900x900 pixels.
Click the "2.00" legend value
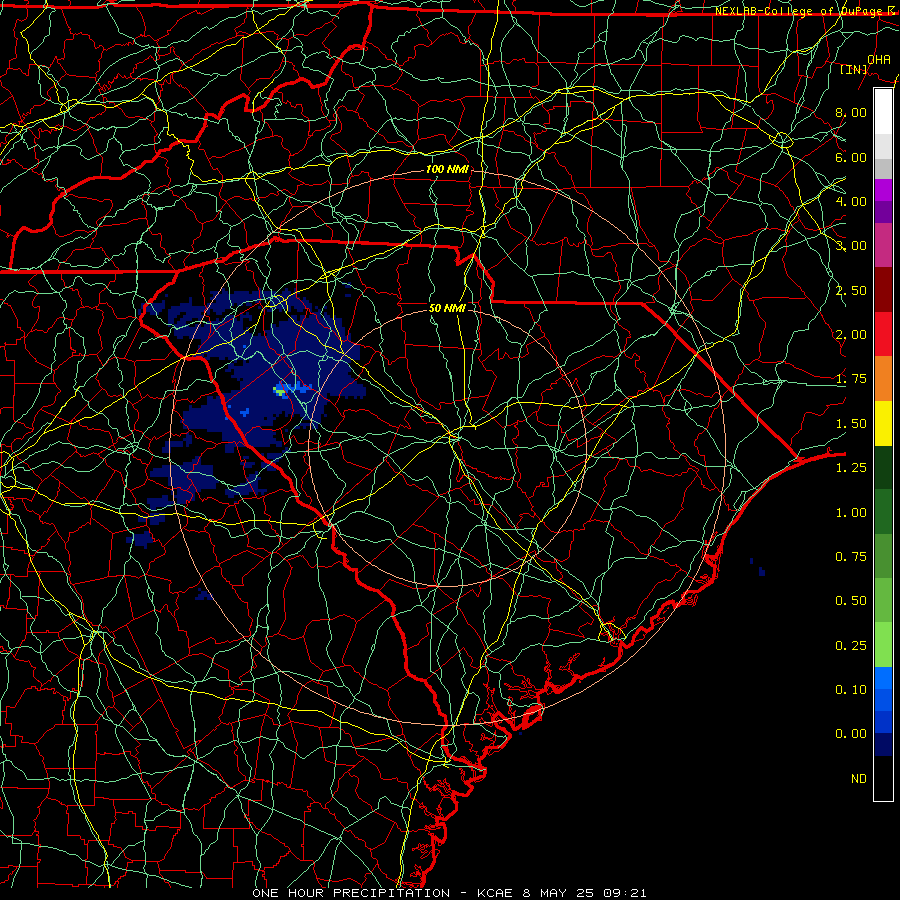851,335
